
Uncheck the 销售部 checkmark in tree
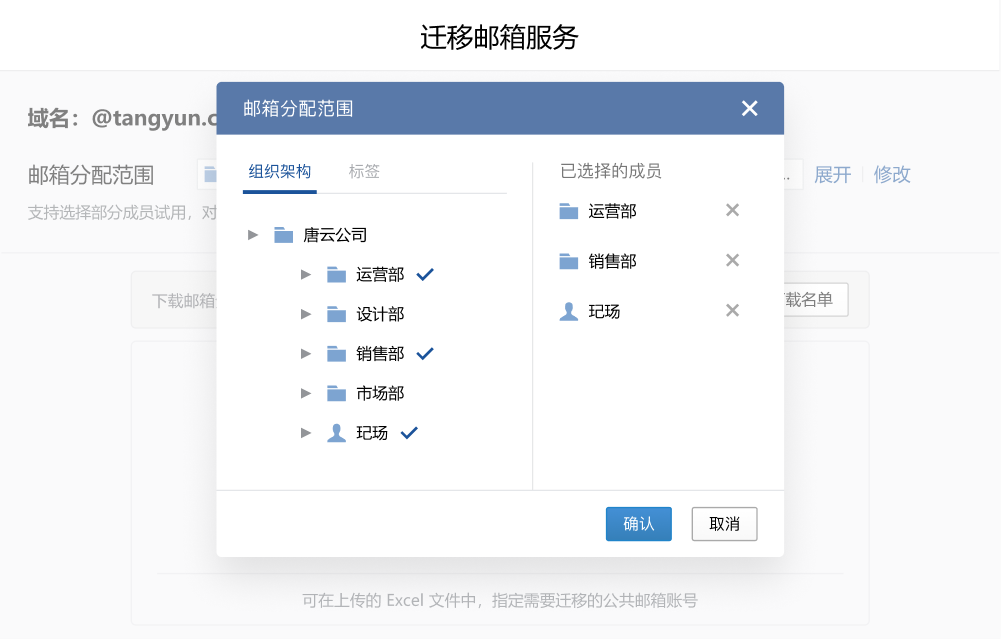[x=424, y=353]
